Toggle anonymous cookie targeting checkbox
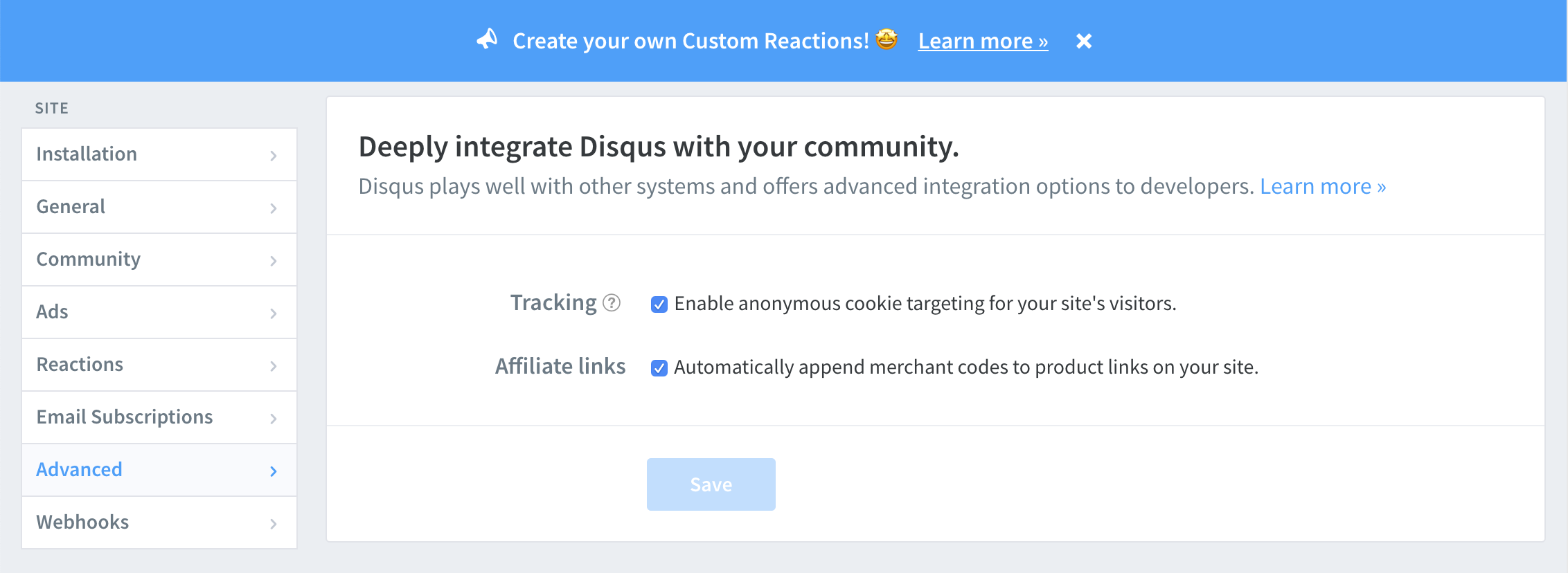1568x573 pixels. click(659, 304)
